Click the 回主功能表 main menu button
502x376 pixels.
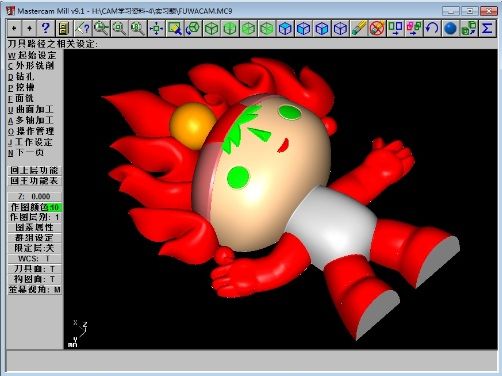coord(34,181)
